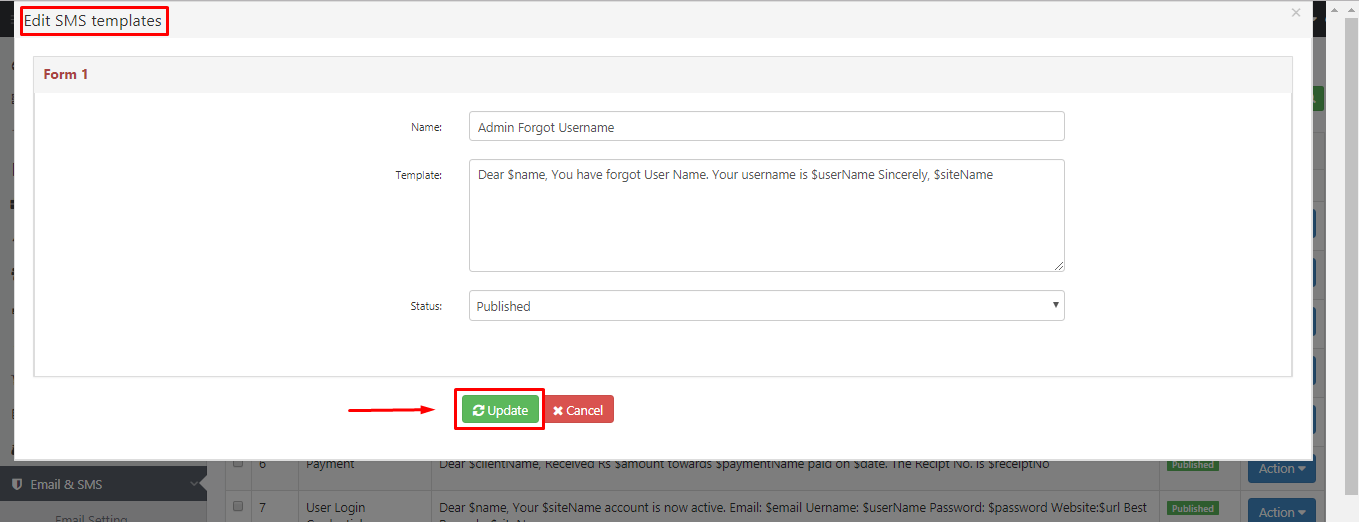Click the Published badge in User Login row
The image size is (1359, 522).
[x=1193, y=508]
